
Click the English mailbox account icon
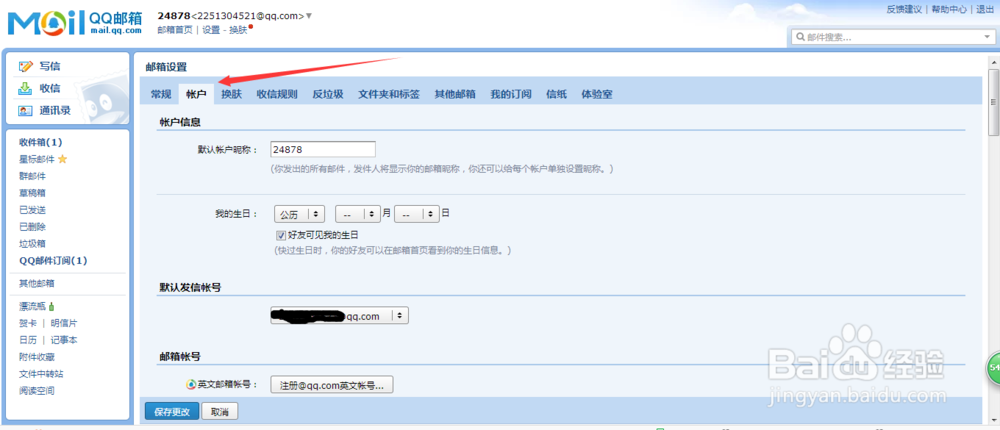click(190, 385)
